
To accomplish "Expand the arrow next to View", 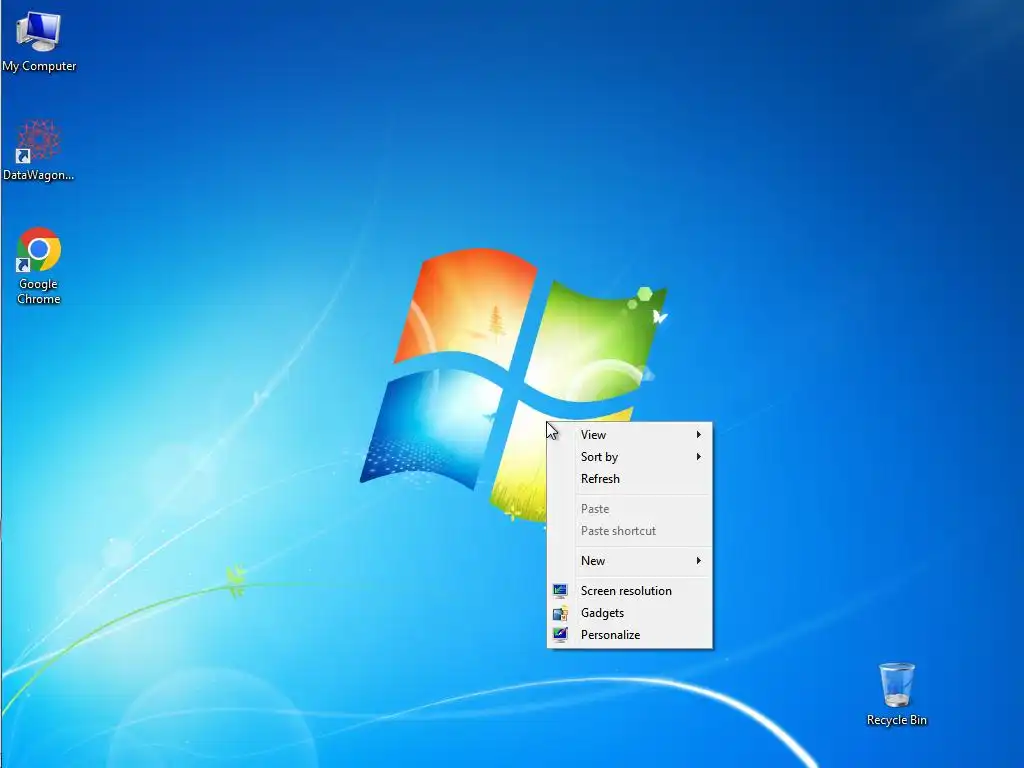I will 699,435.
